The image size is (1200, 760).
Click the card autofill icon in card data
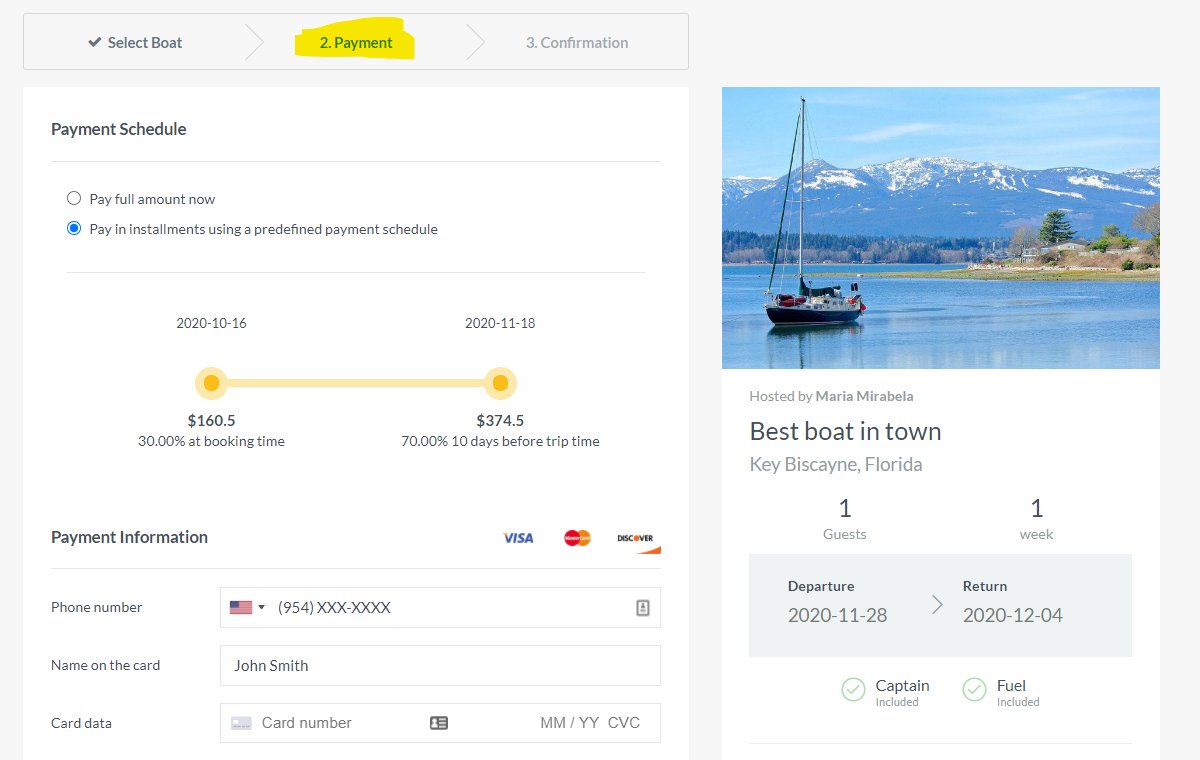439,723
